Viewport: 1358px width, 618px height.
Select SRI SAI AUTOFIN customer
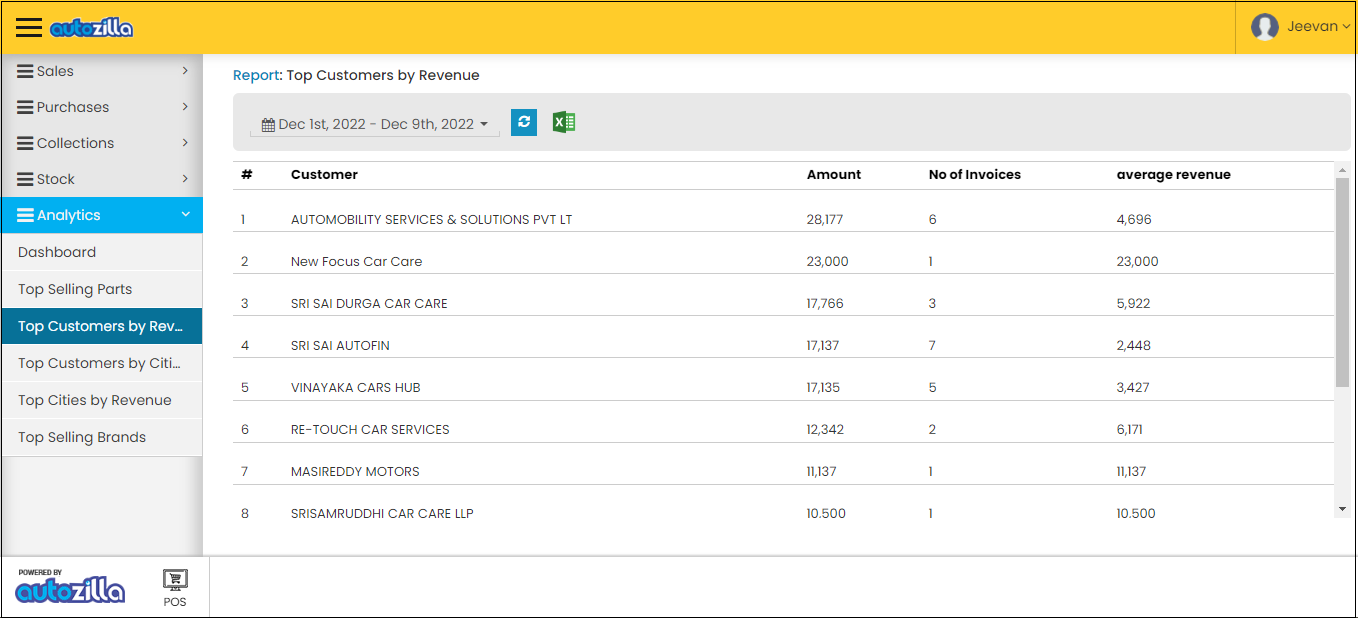click(x=340, y=345)
